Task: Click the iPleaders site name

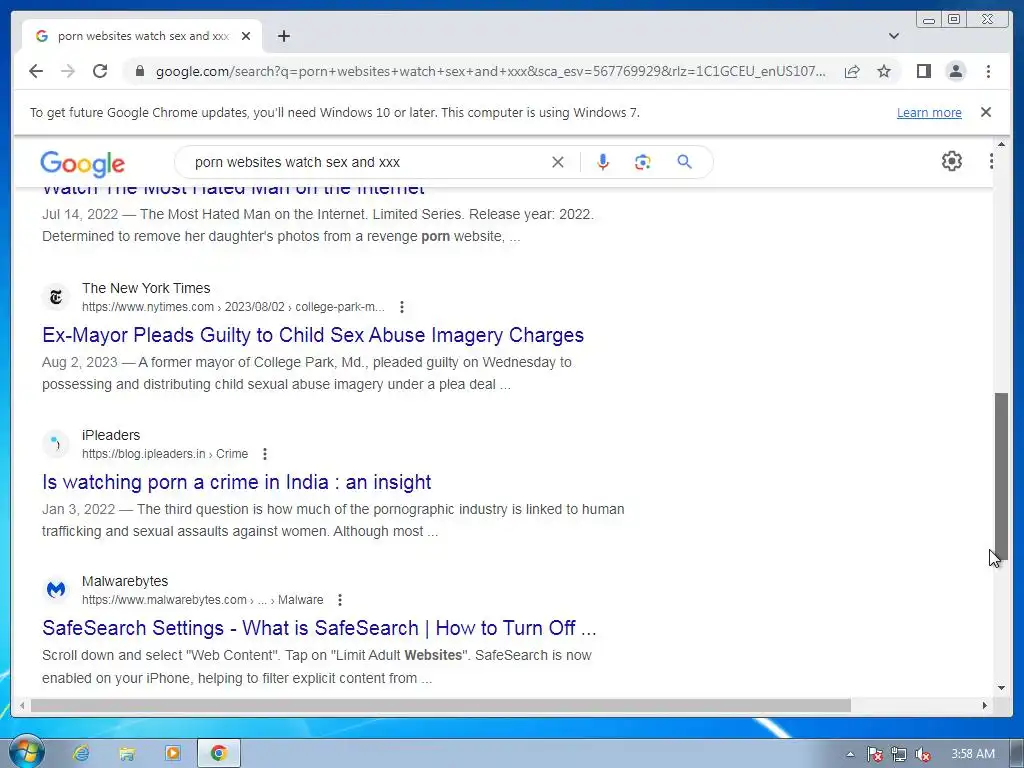Action: [x=111, y=435]
